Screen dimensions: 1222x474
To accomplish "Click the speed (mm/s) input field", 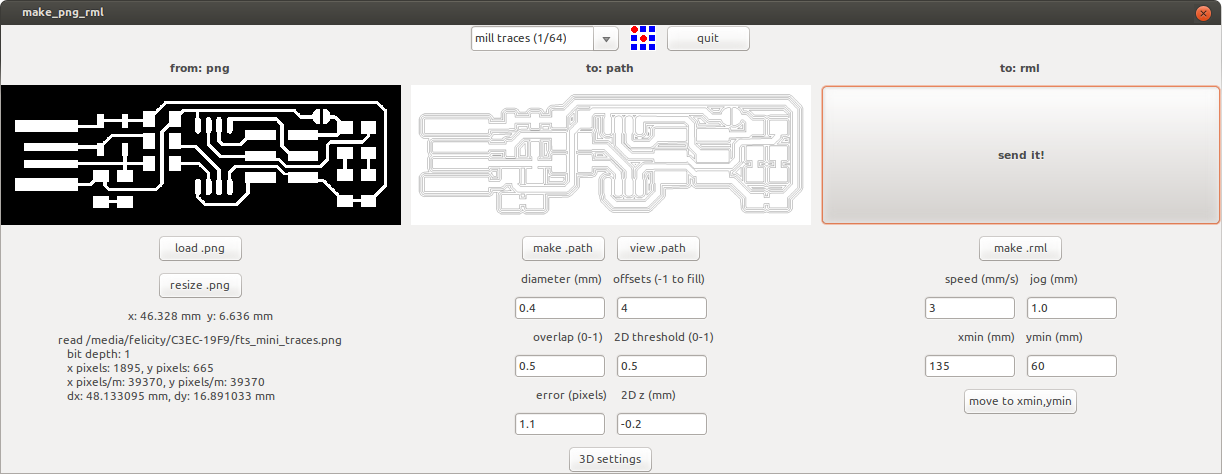I will 970,308.
